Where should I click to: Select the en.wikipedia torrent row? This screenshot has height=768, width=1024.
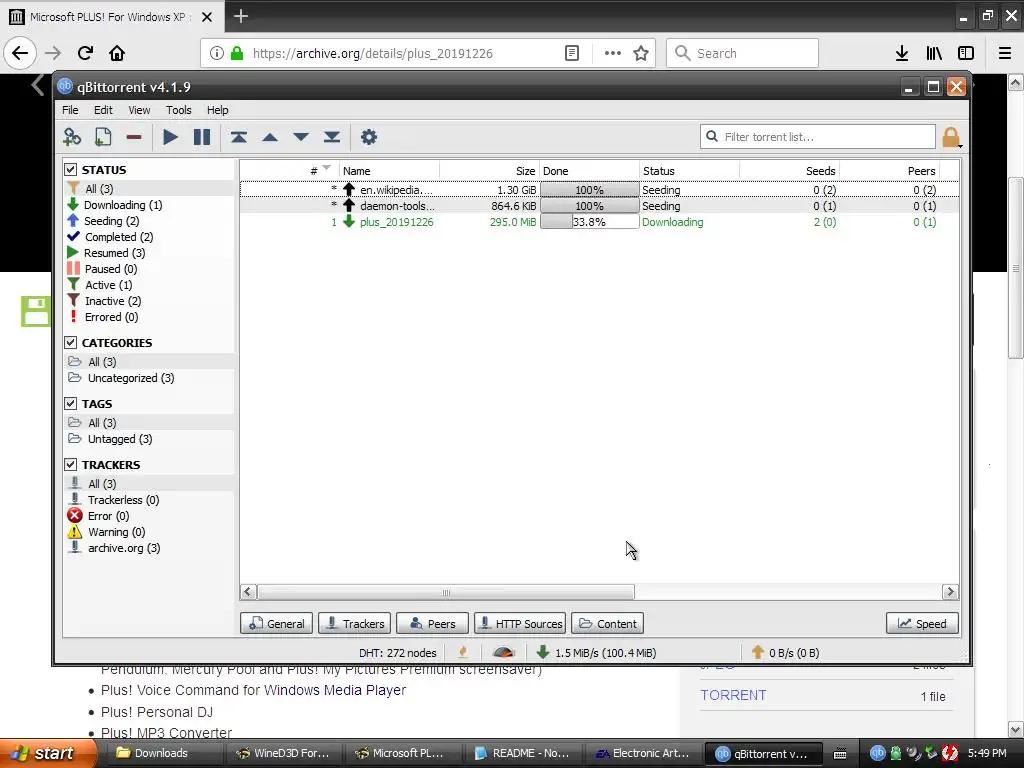coord(599,190)
